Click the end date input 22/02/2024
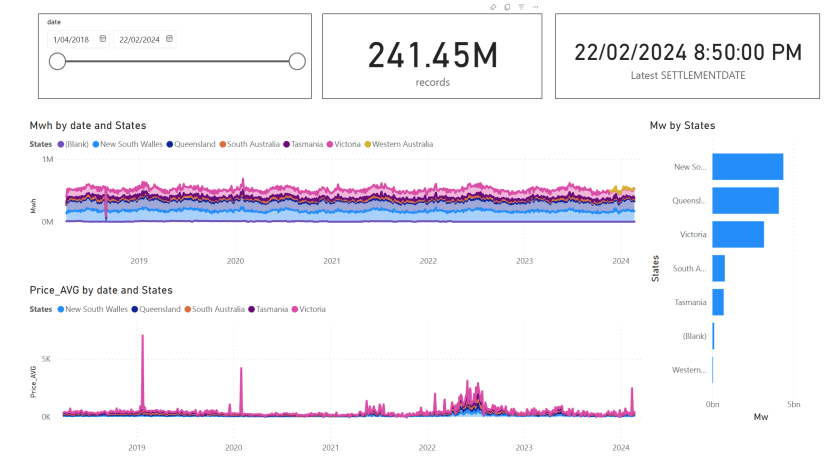This screenshot has height=458, width=839. pyautogui.click(x=139, y=40)
